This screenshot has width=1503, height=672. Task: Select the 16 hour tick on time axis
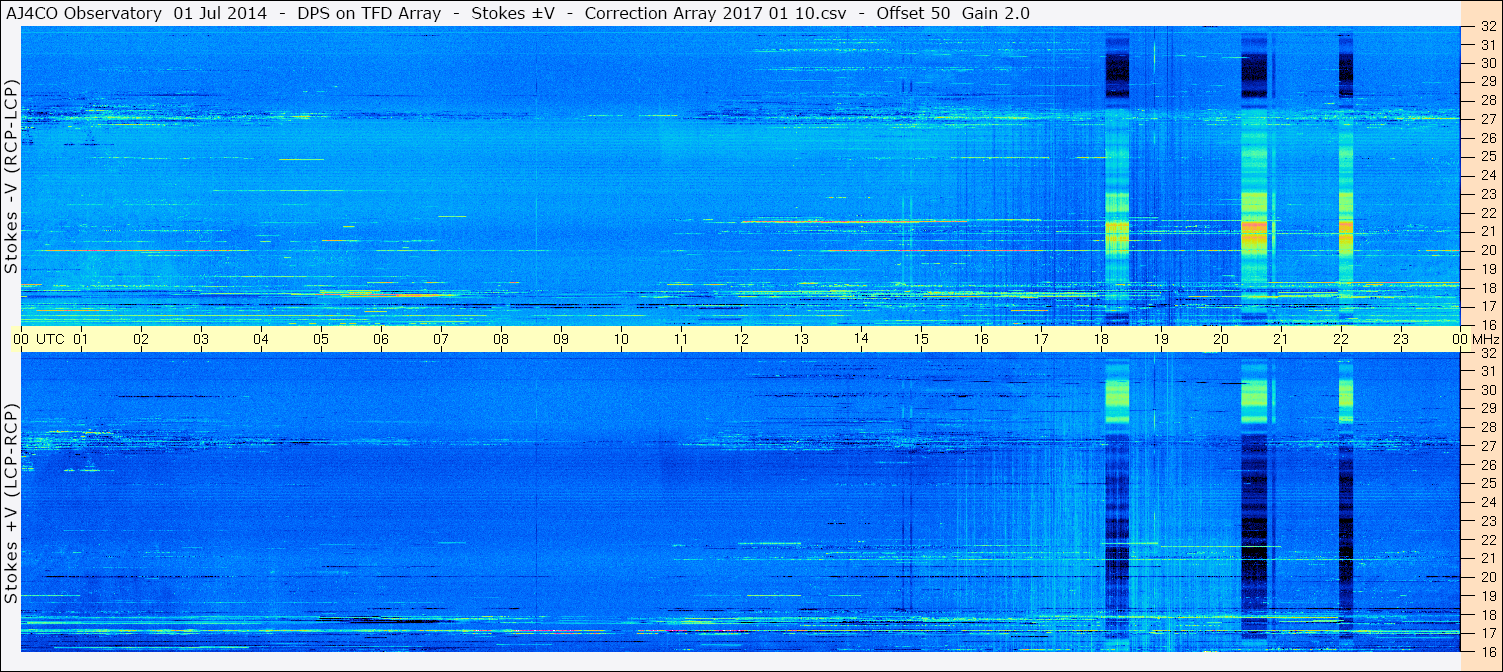(x=981, y=339)
